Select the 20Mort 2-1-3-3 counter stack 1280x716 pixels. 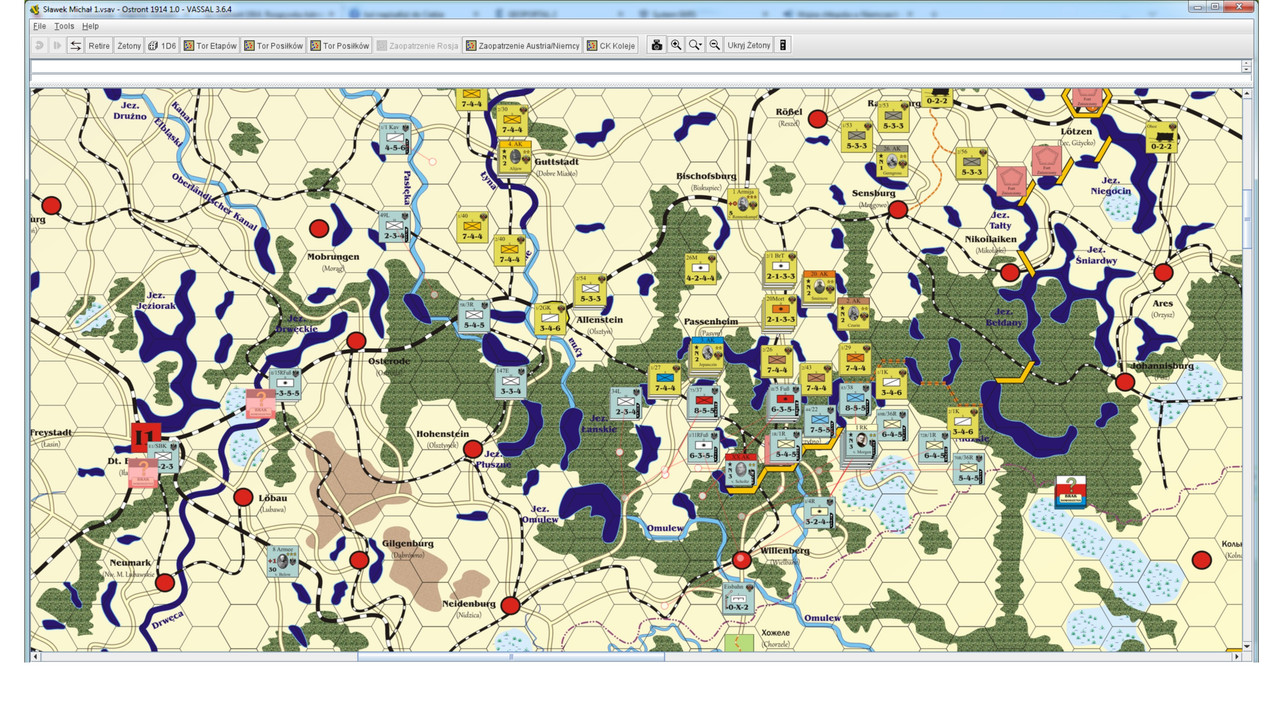(780, 312)
